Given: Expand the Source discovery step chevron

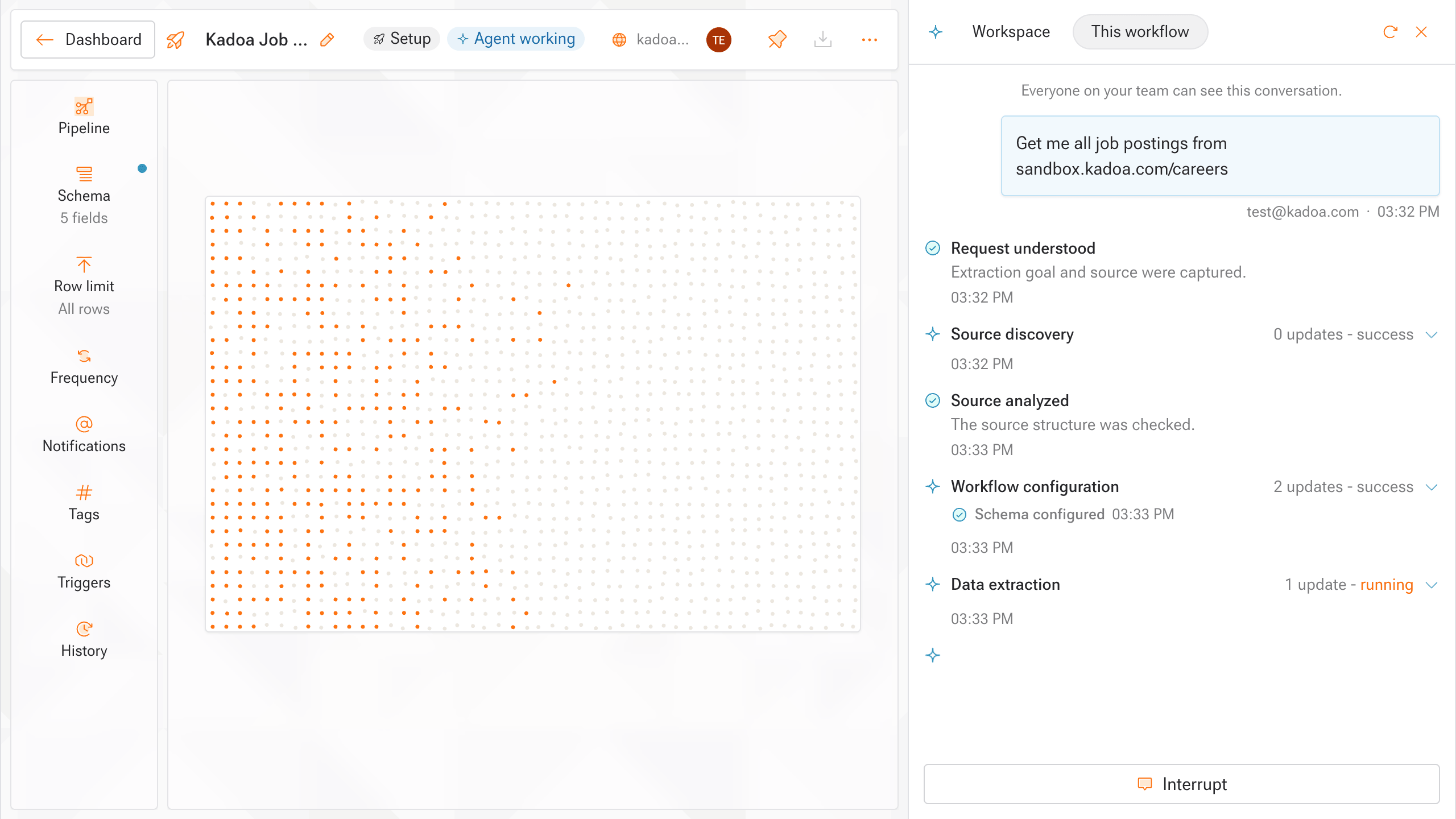Looking at the screenshot, I should point(1432,335).
